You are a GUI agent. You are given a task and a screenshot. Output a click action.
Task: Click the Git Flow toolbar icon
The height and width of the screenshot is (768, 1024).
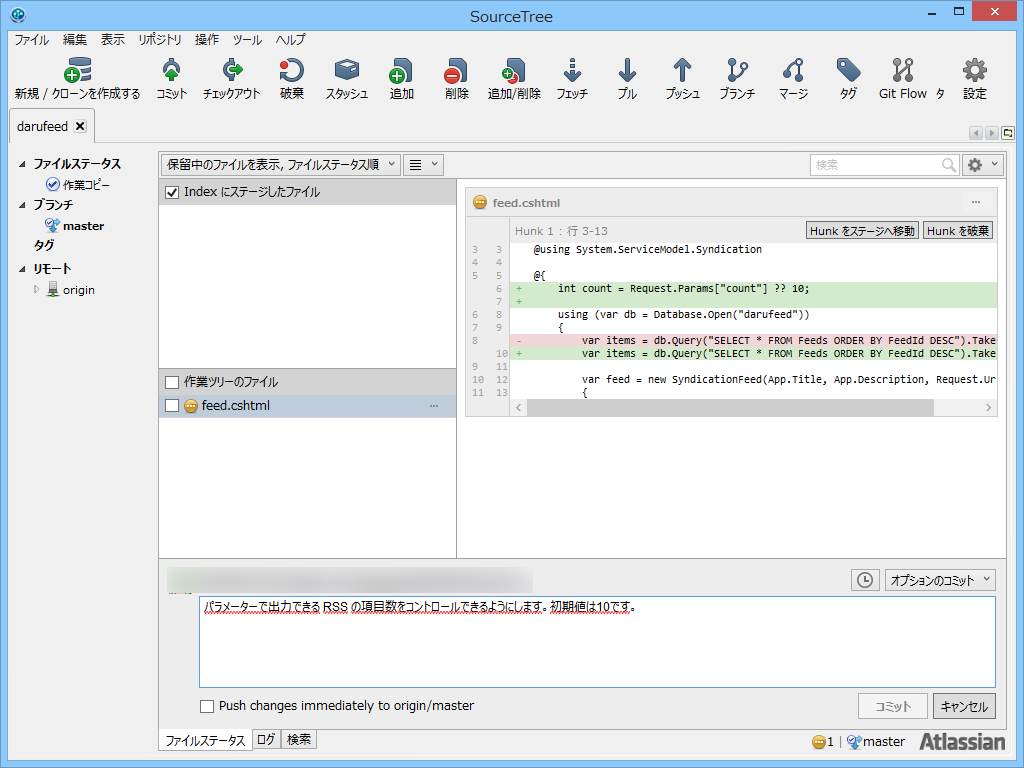[x=903, y=71]
